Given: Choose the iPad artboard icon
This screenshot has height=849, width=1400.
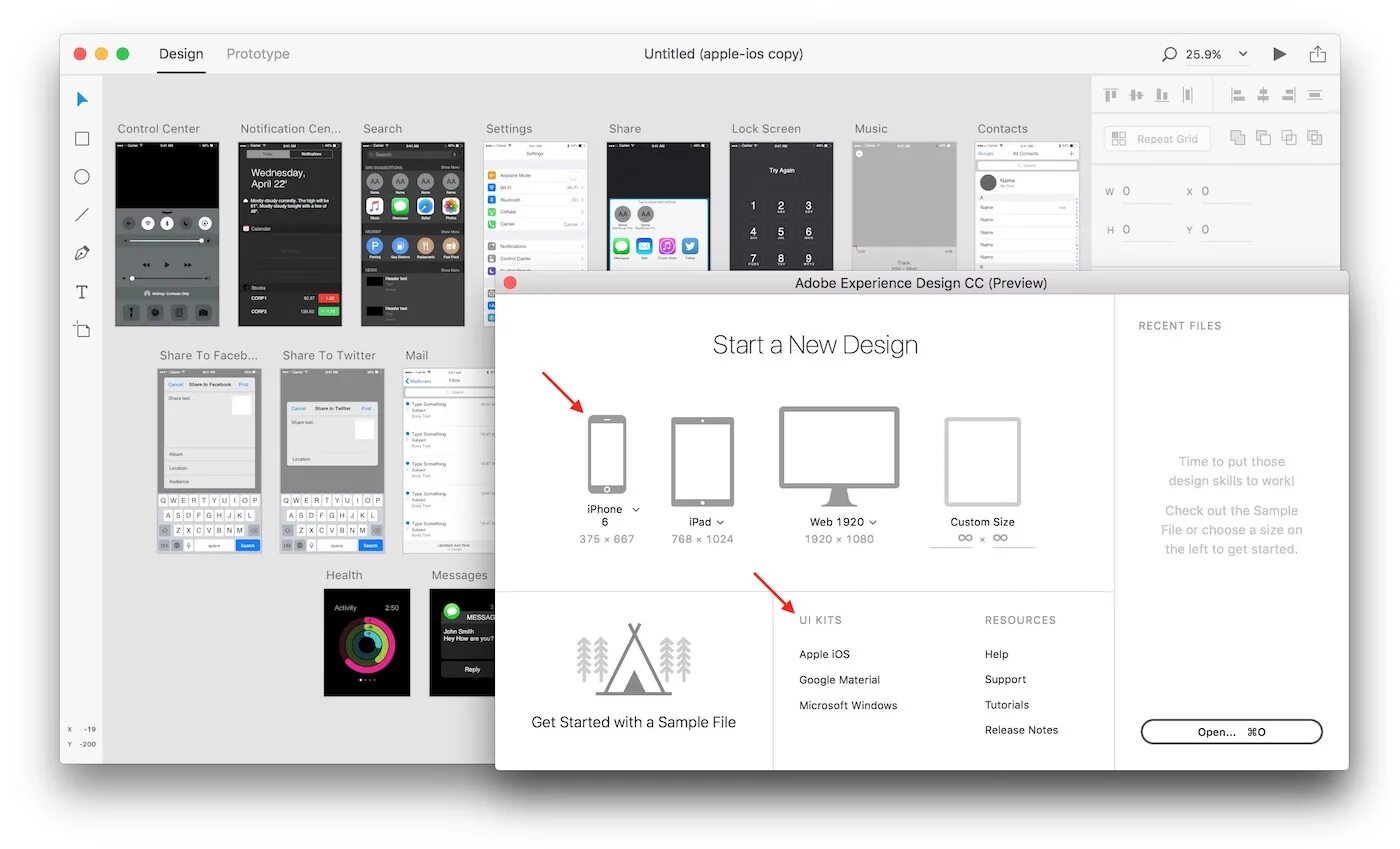Looking at the screenshot, I should click(702, 462).
